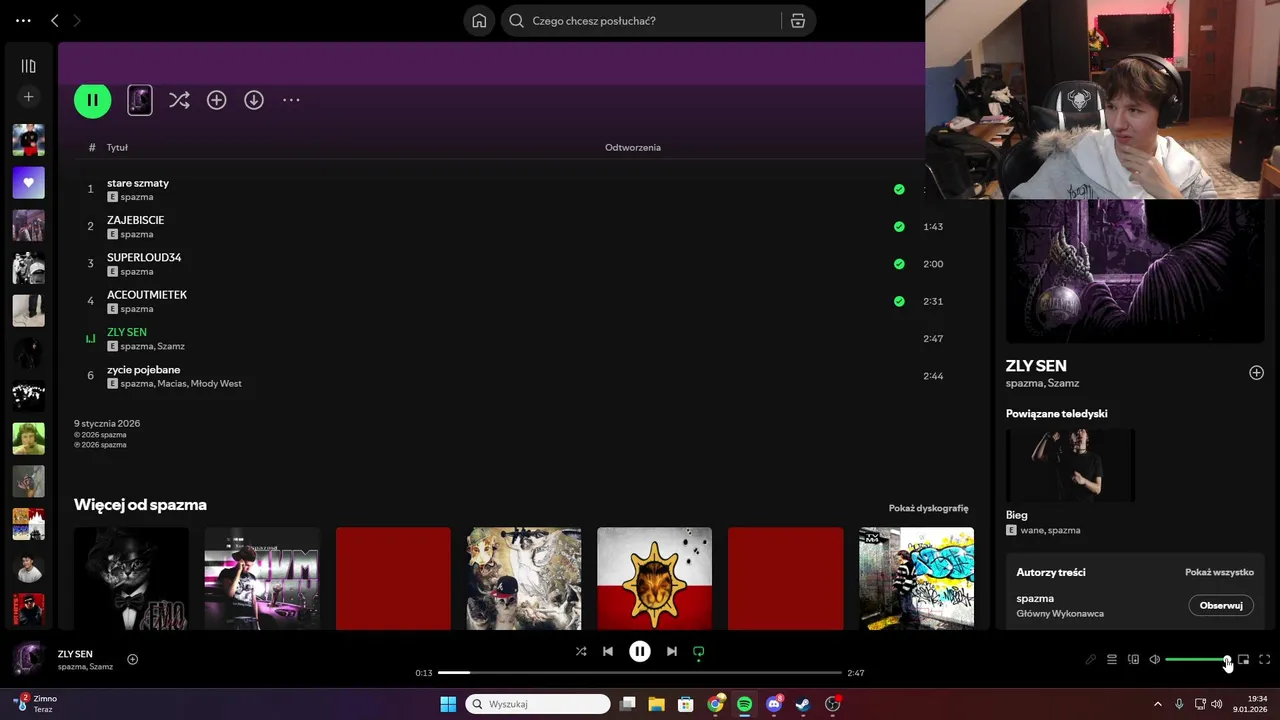
Task: Open artist 'Szamz' link in ZLY SEN row
Action: (171, 346)
